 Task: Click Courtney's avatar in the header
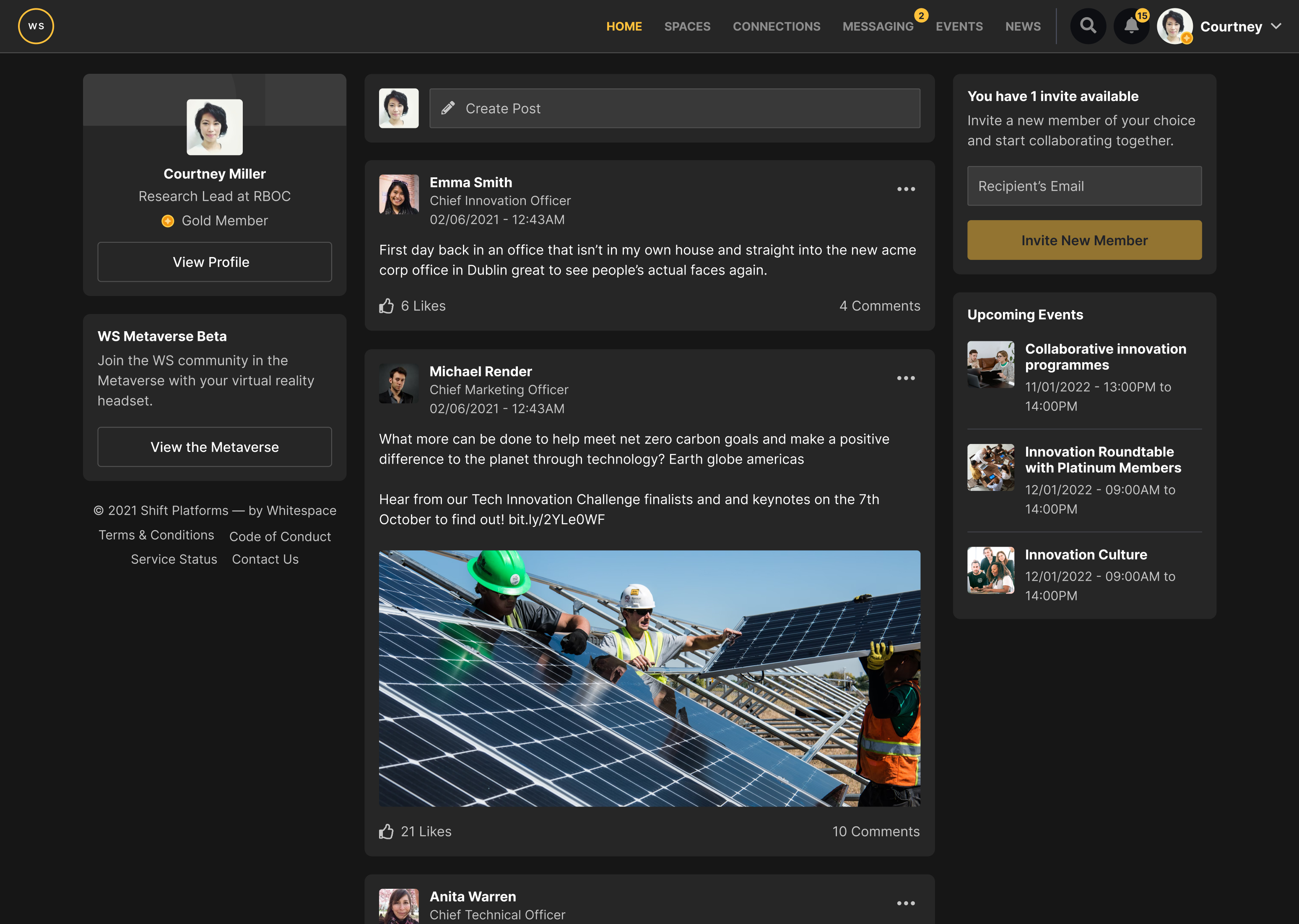(1174, 26)
